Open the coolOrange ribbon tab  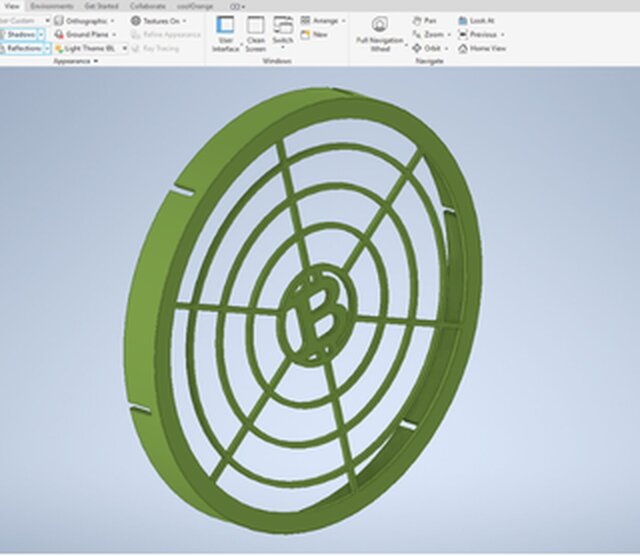[195, 6]
